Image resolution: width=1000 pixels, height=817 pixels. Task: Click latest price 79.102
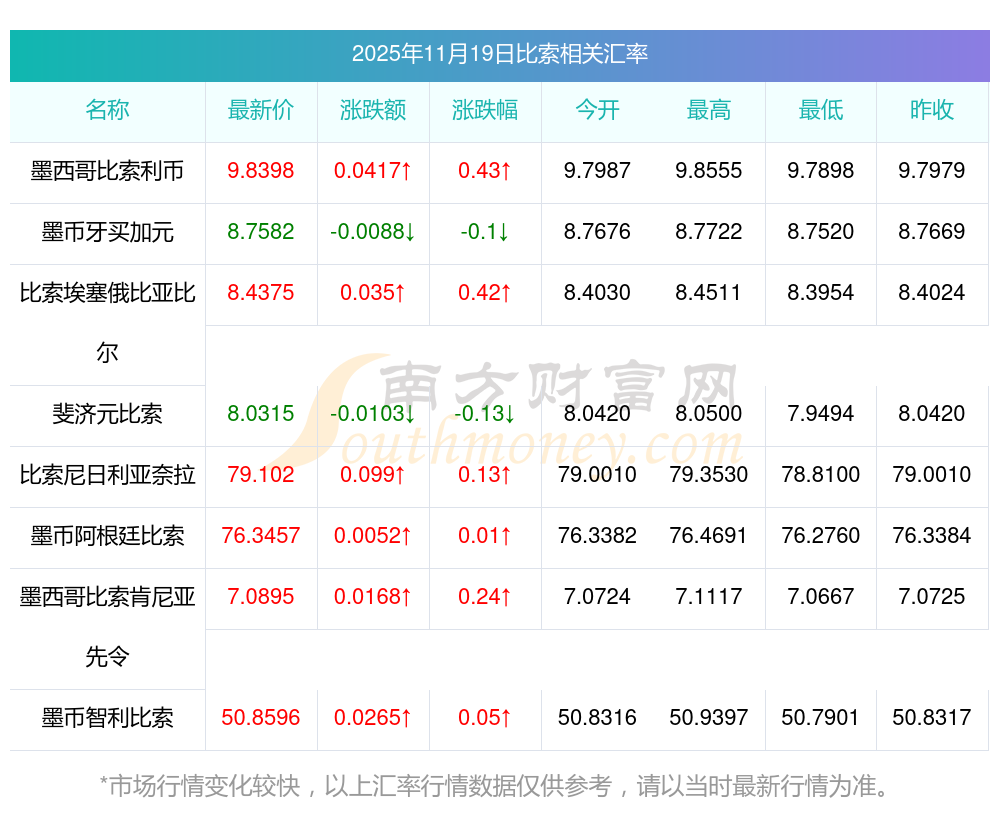point(260,475)
